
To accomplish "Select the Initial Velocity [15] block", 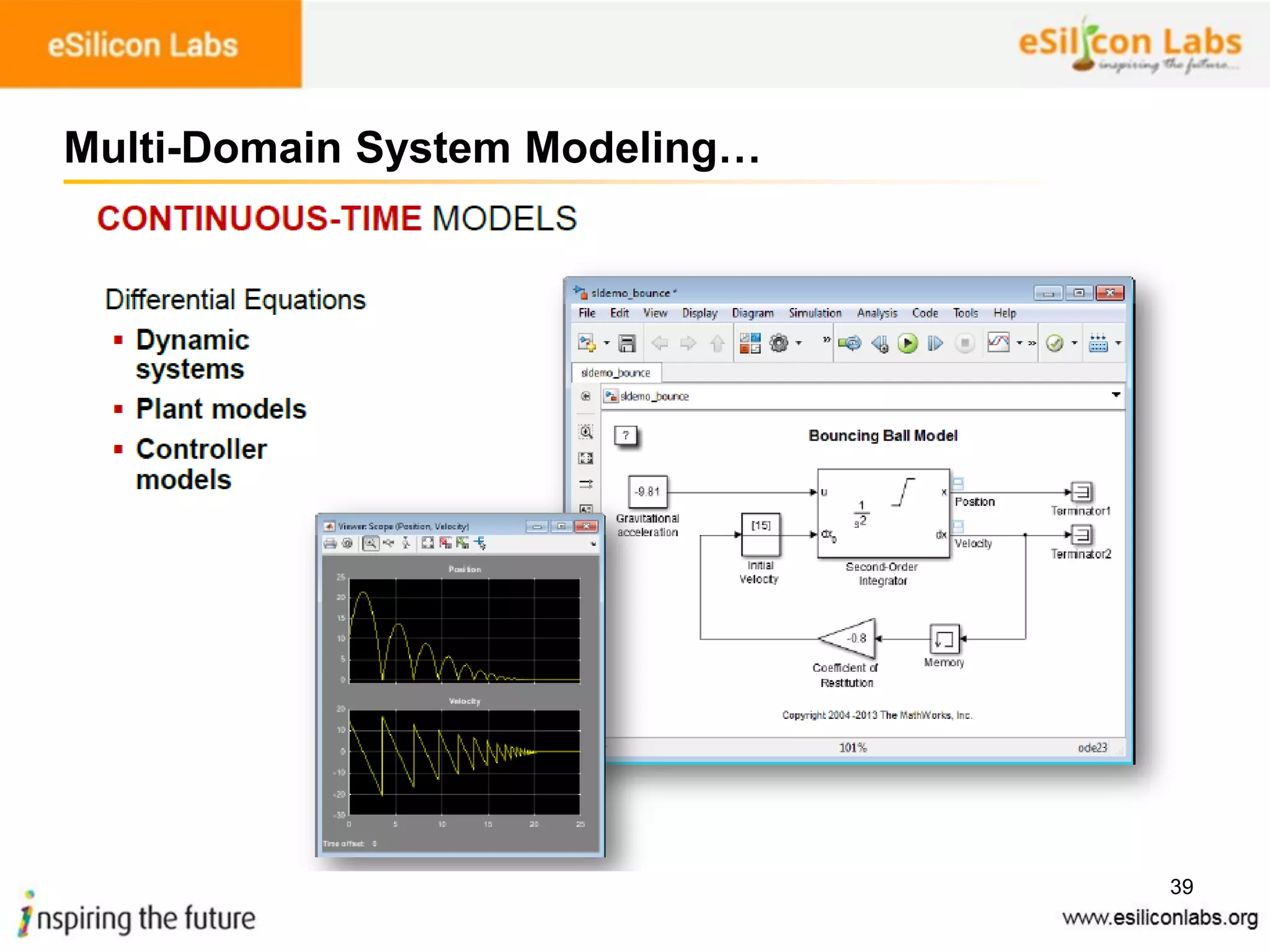I will click(760, 534).
